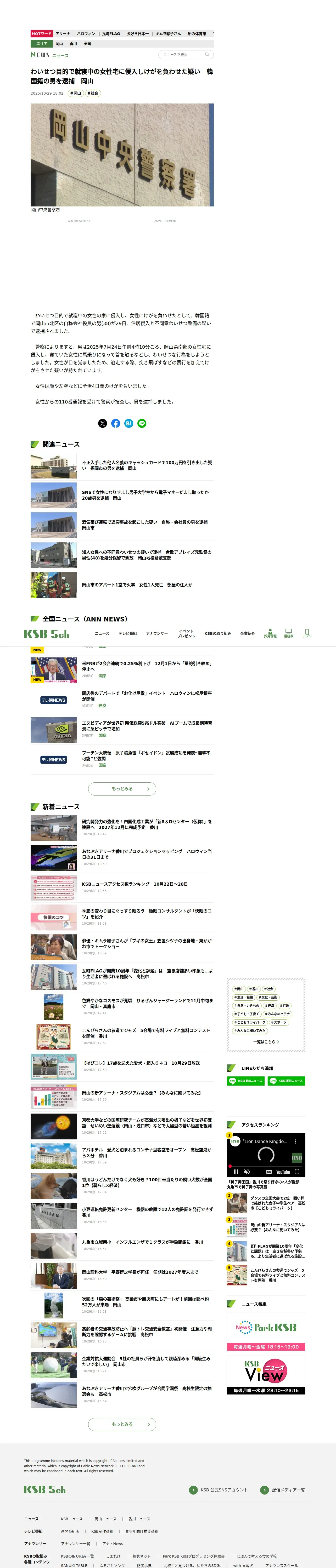Viewport: 336px width, 1568px height.
Task: Click the #社会 tag under the headline
Action: click(x=93, y=93)
